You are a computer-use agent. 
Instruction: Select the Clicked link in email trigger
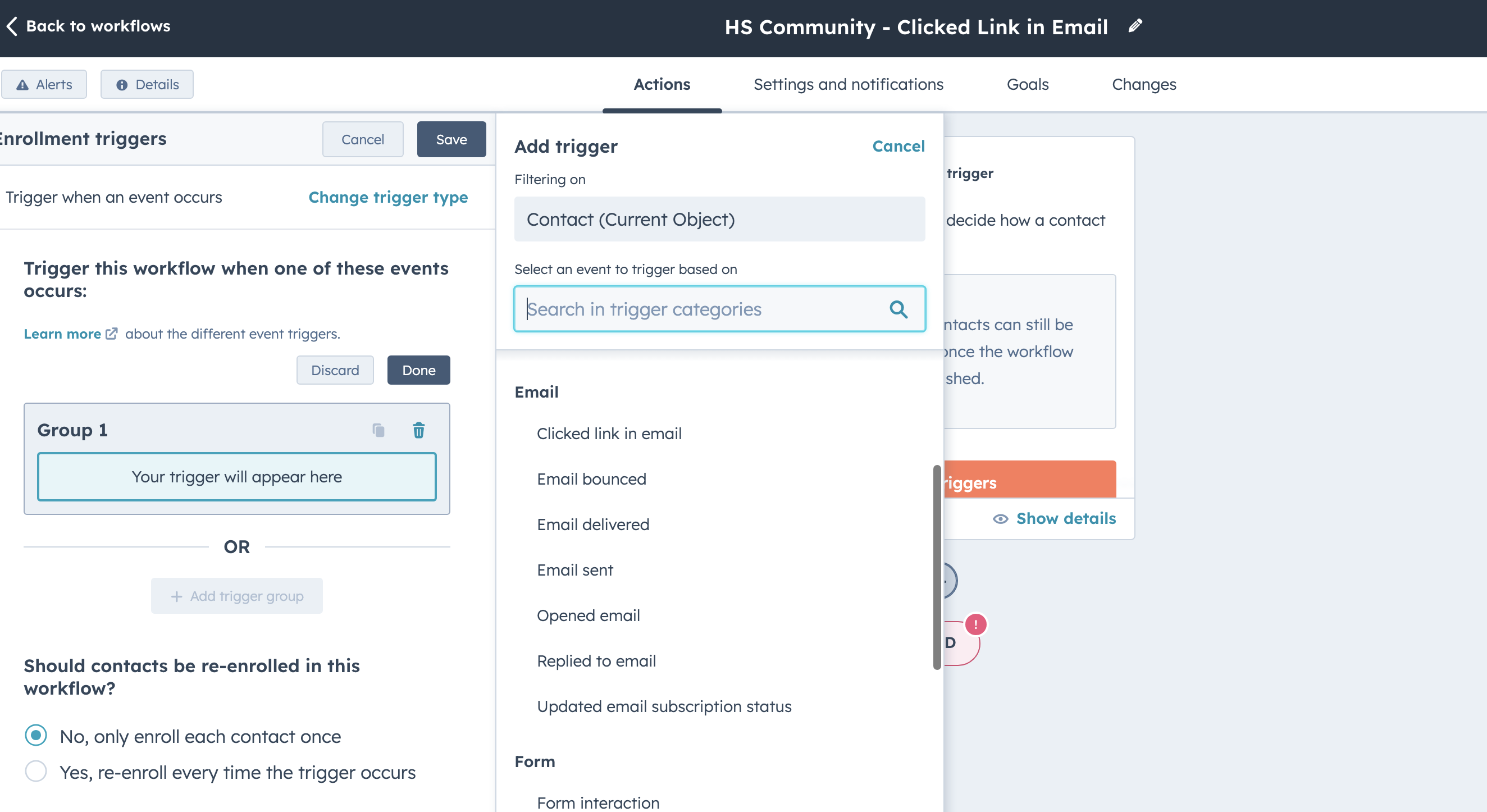pos(609,434)
